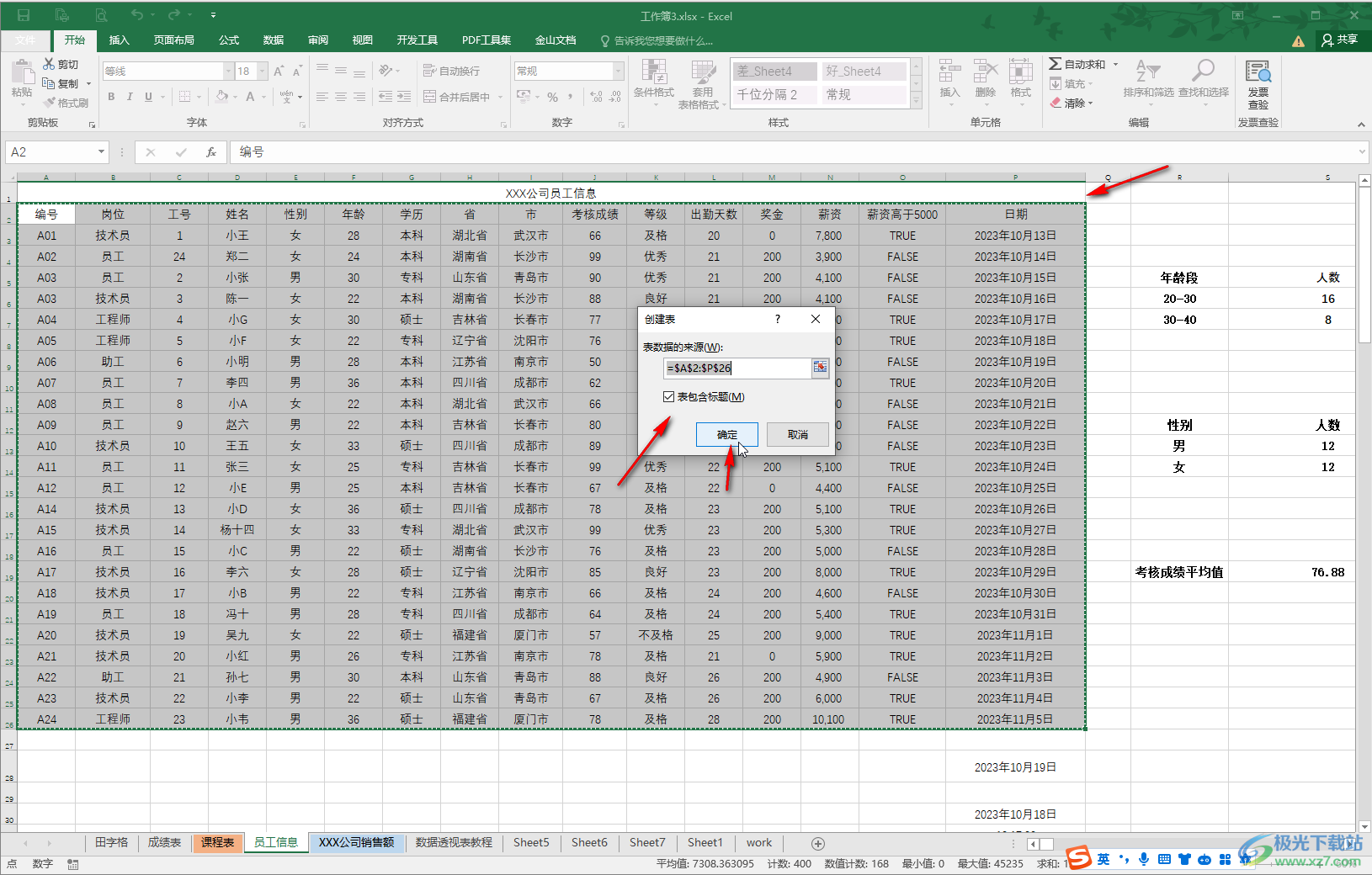The image size is (1372, 875).
Task: Open the font name 等线 dropdown
Action: (227, 72)
